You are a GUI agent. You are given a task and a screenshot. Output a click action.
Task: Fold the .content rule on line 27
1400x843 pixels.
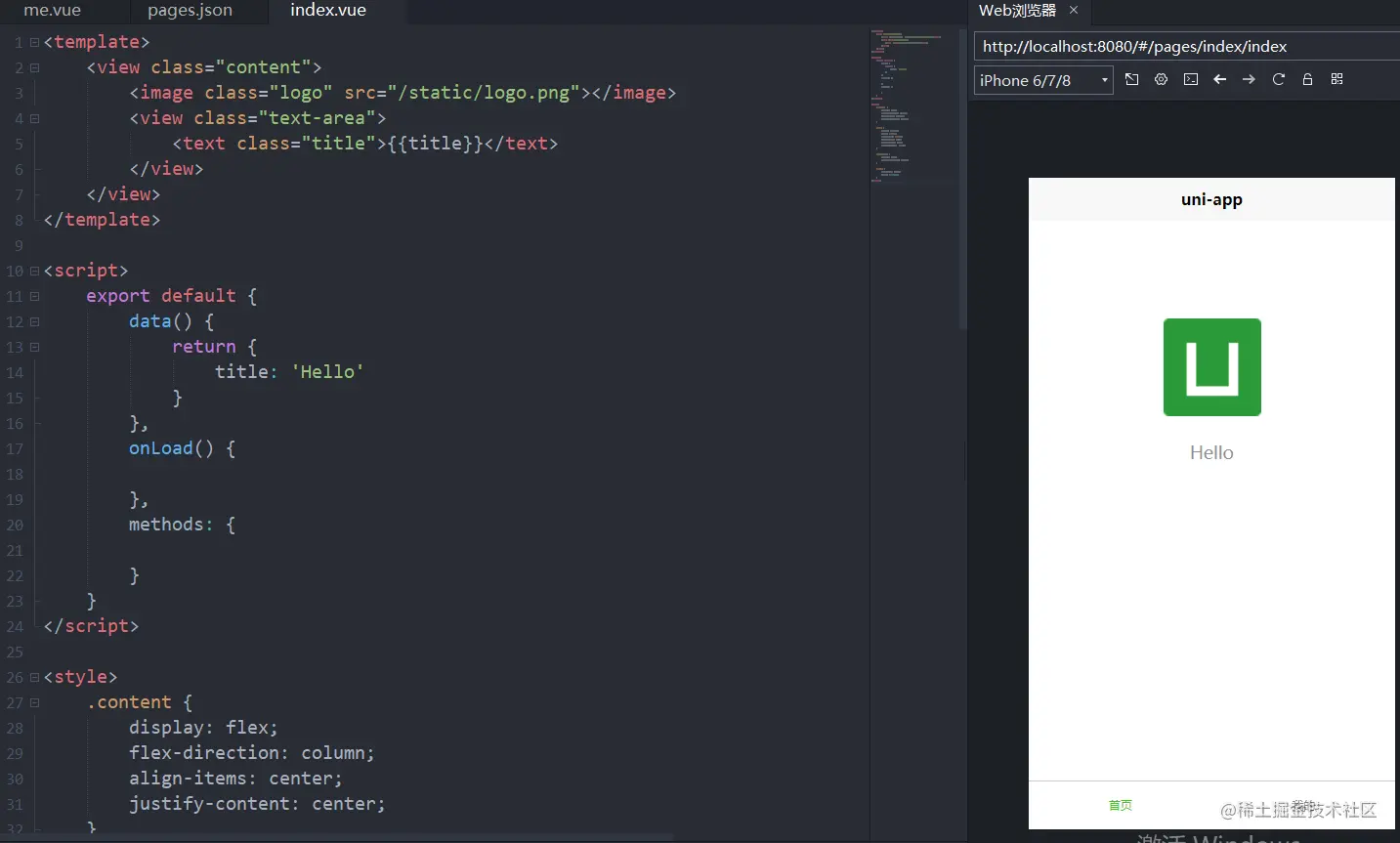click(34, 702)
